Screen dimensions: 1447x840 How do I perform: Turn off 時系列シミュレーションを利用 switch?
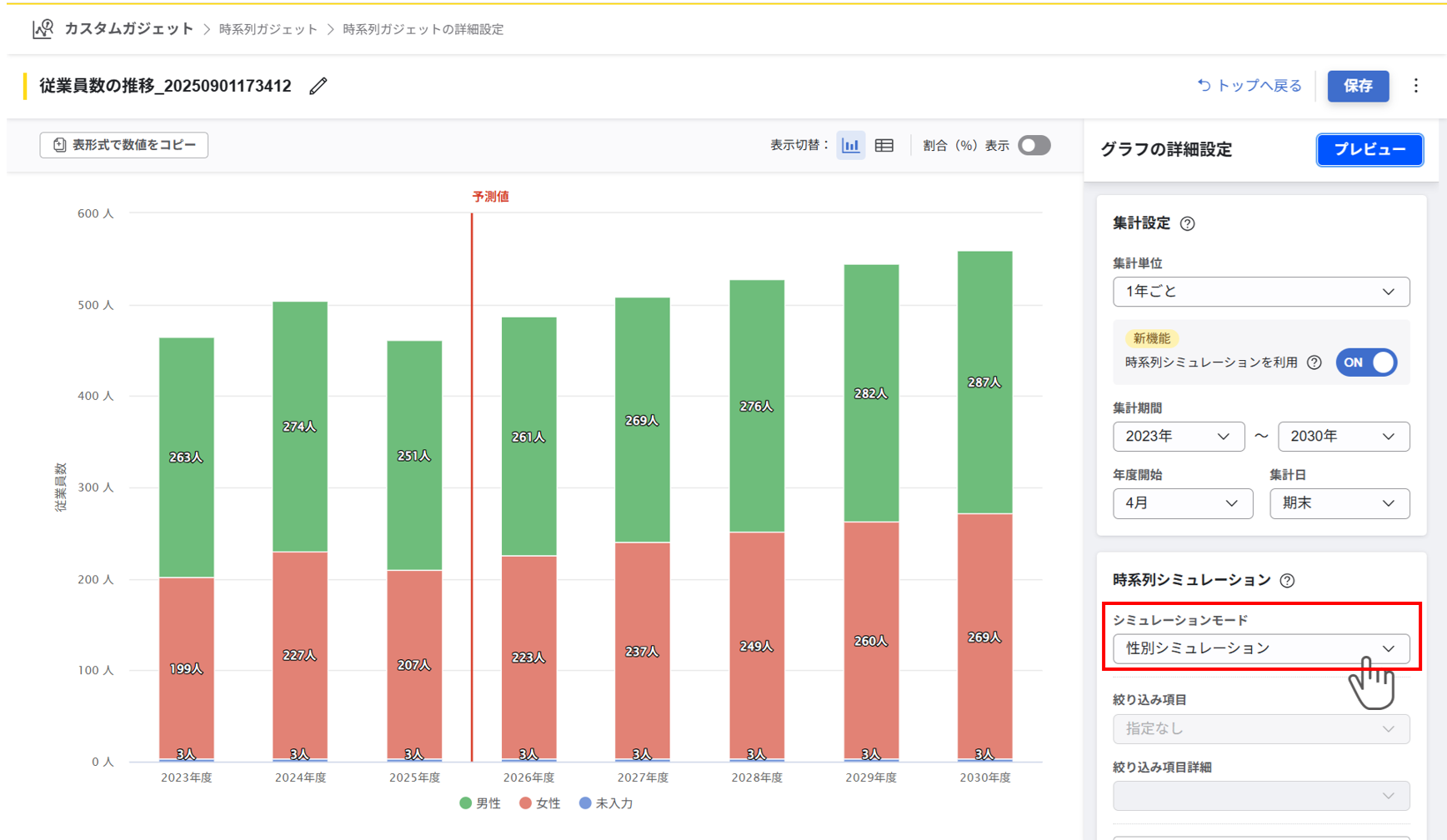pos(1366,362)
